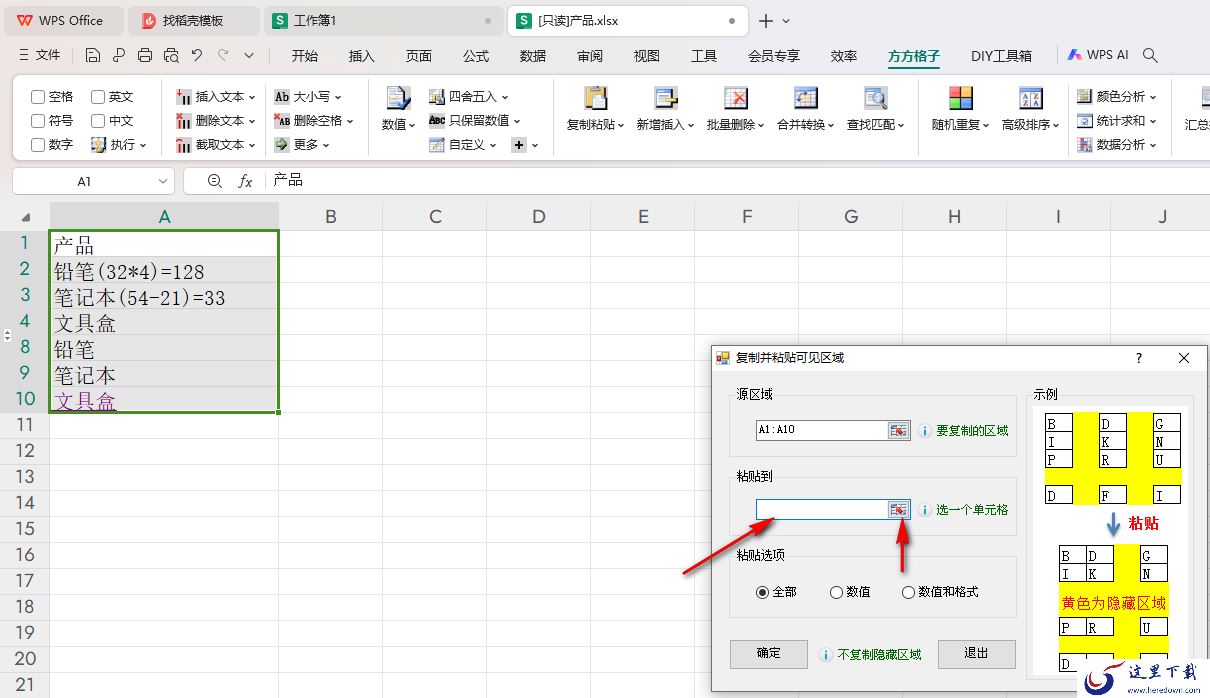1210x698 pixels.
Task: Click the 确定 button in dialog
Action: click(x=769, y=654)
